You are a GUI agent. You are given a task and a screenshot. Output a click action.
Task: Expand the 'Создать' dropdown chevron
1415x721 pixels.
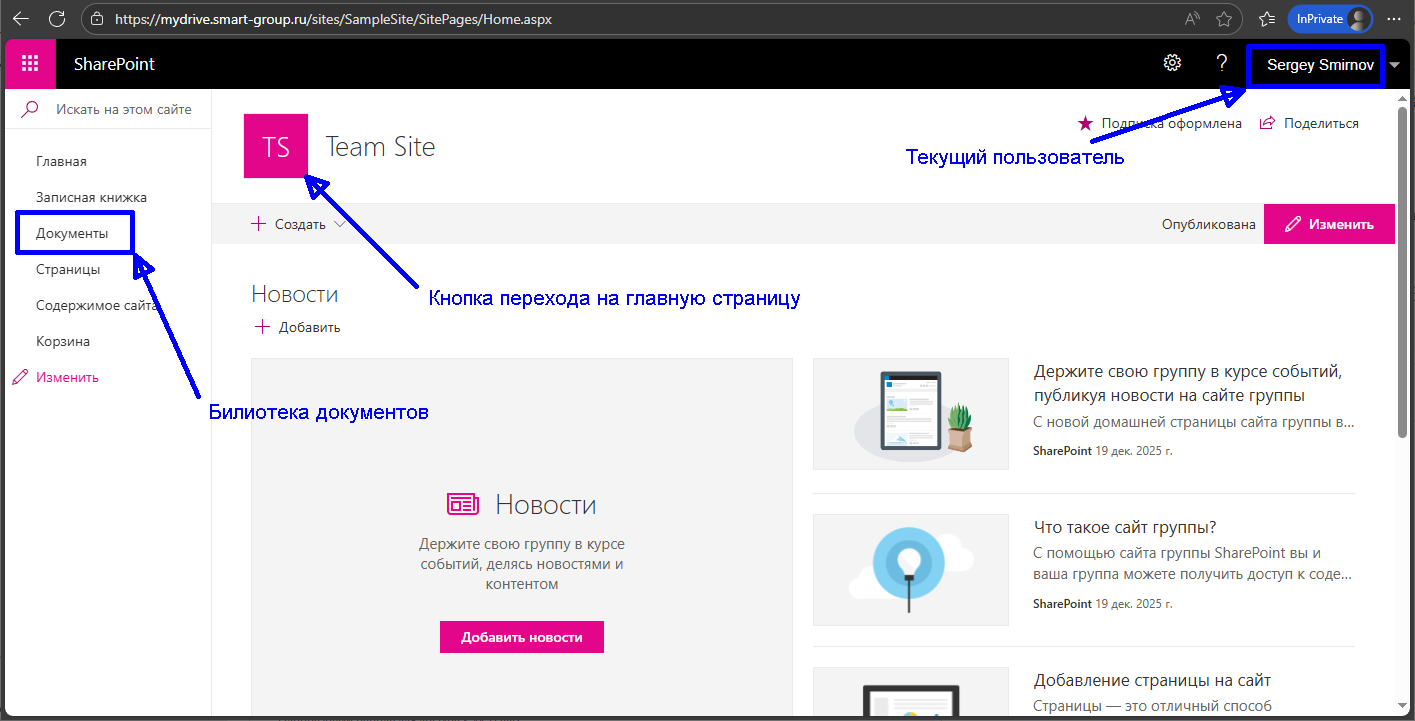(339, 224)
